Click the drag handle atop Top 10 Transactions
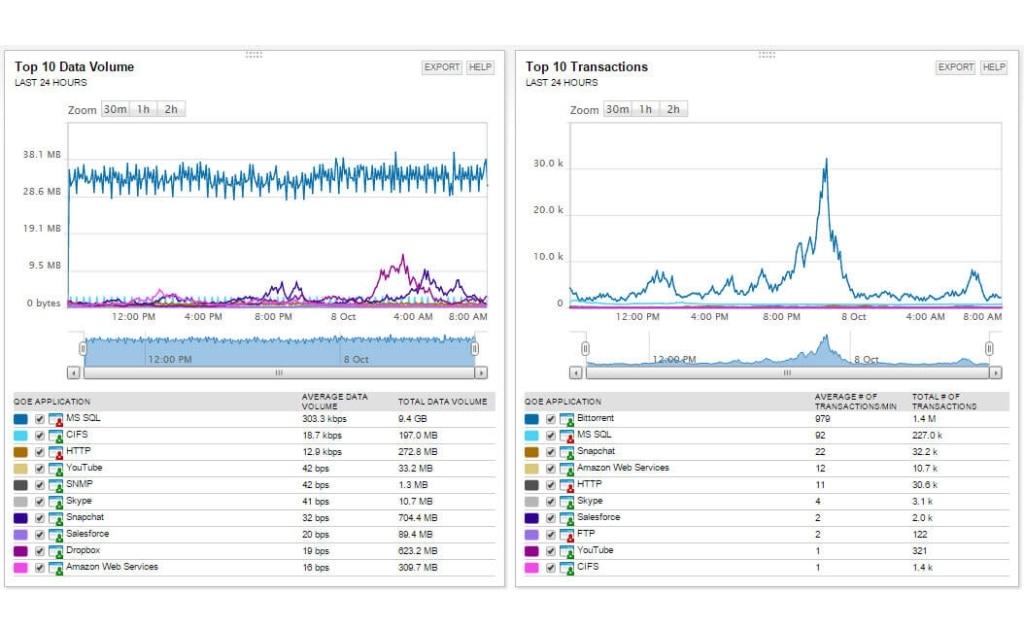This screenshot has height=640, width=1024. pos(767,56)
